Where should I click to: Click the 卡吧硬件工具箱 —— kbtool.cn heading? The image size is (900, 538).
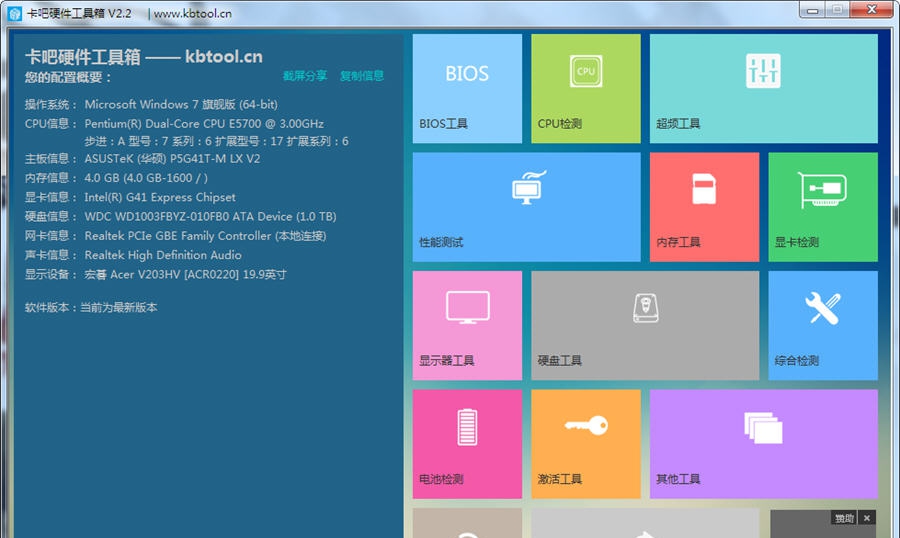coord(143,57)
